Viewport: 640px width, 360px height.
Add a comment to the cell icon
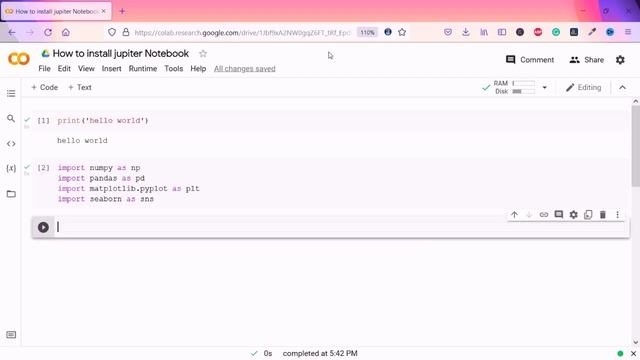pyautogui.click(x=558, y=215)
